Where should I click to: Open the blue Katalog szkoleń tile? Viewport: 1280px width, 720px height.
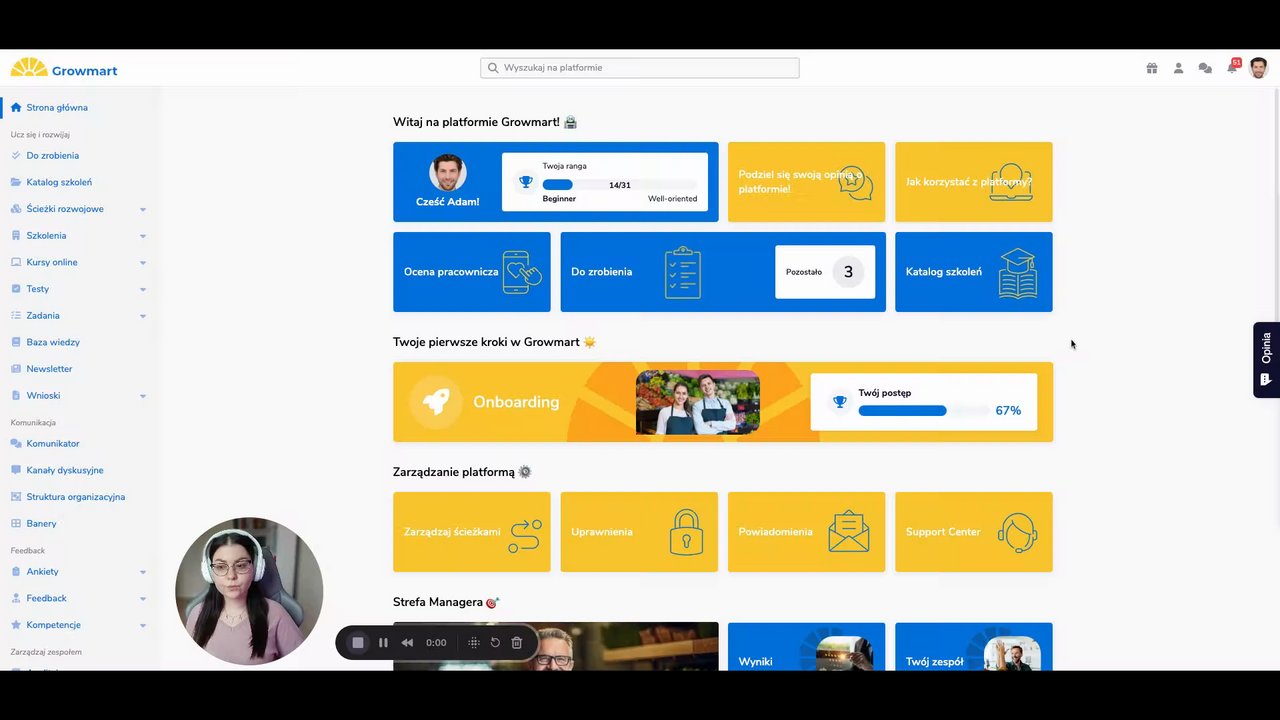click(974, 272)
